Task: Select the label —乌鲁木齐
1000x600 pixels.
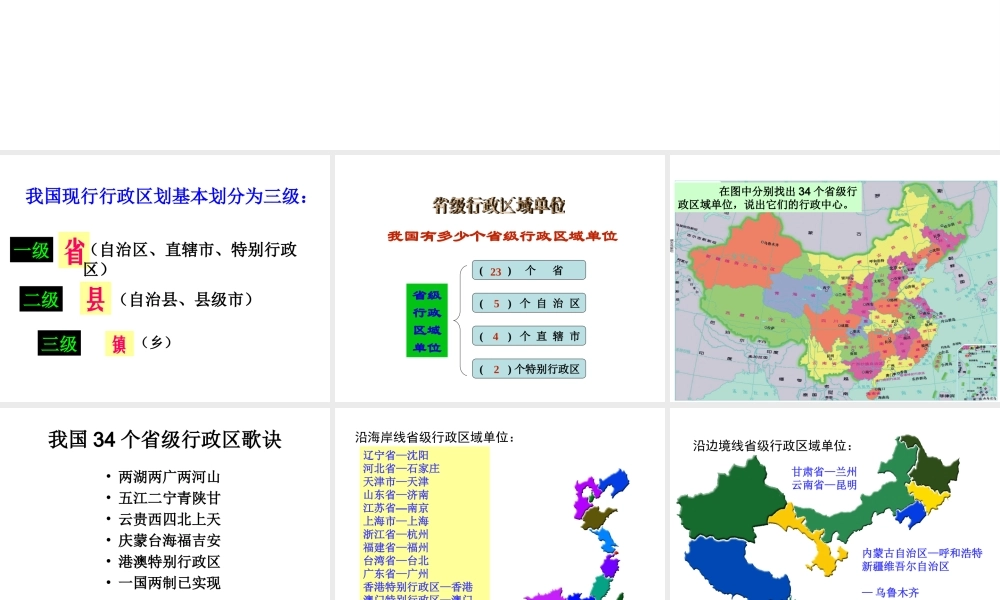Action: (x=890, y=593)
